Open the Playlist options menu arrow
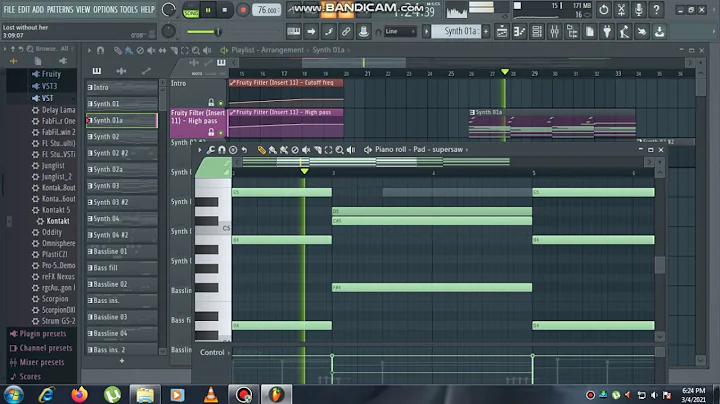 click(x=89, y=50)
